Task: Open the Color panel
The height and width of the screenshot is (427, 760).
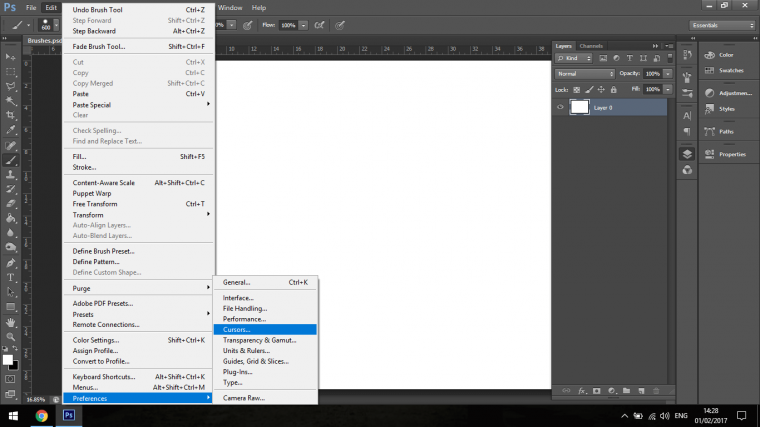Action: coord(726,55)
